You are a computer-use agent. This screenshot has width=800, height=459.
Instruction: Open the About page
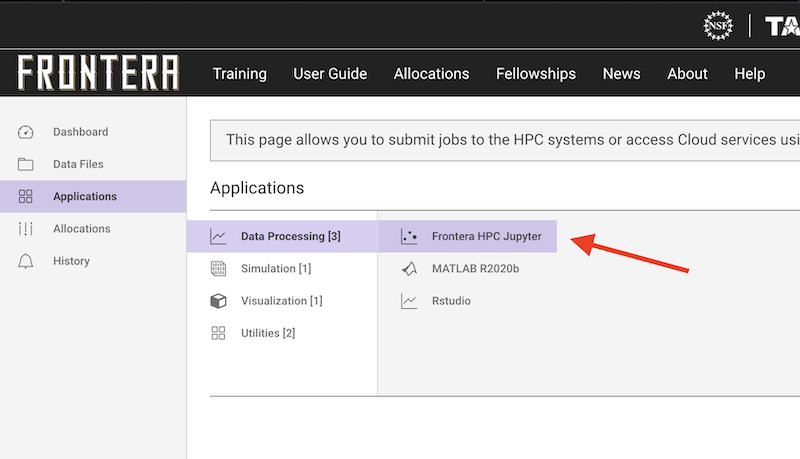[x=687, y=74]
